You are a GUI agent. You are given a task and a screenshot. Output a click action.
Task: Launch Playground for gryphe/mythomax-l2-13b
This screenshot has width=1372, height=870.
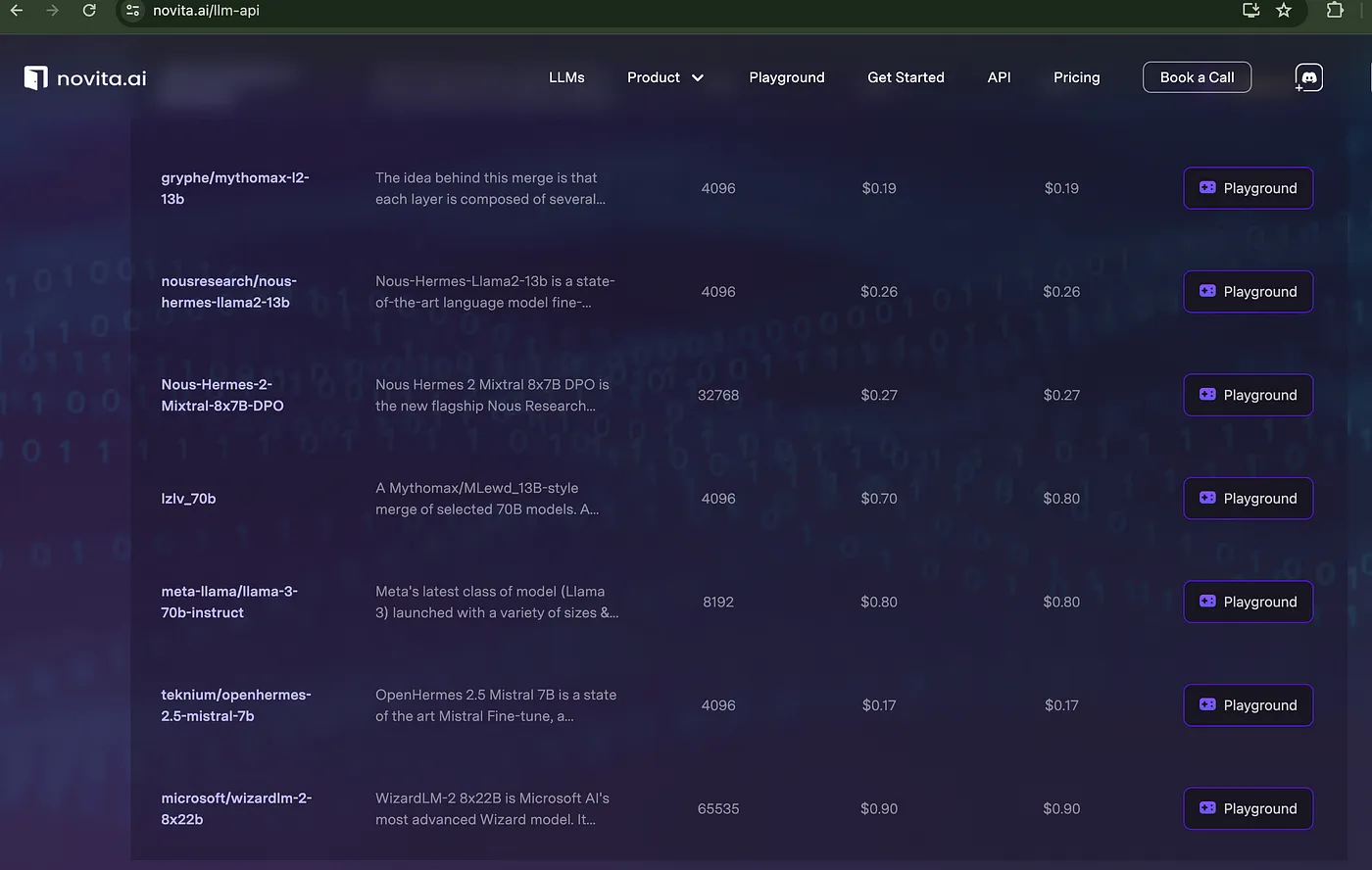(x=1248, y=188)
